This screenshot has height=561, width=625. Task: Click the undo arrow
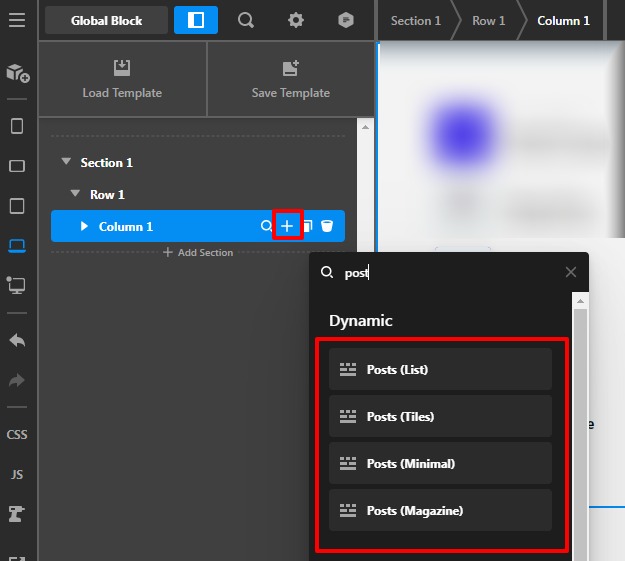point(17,341)
